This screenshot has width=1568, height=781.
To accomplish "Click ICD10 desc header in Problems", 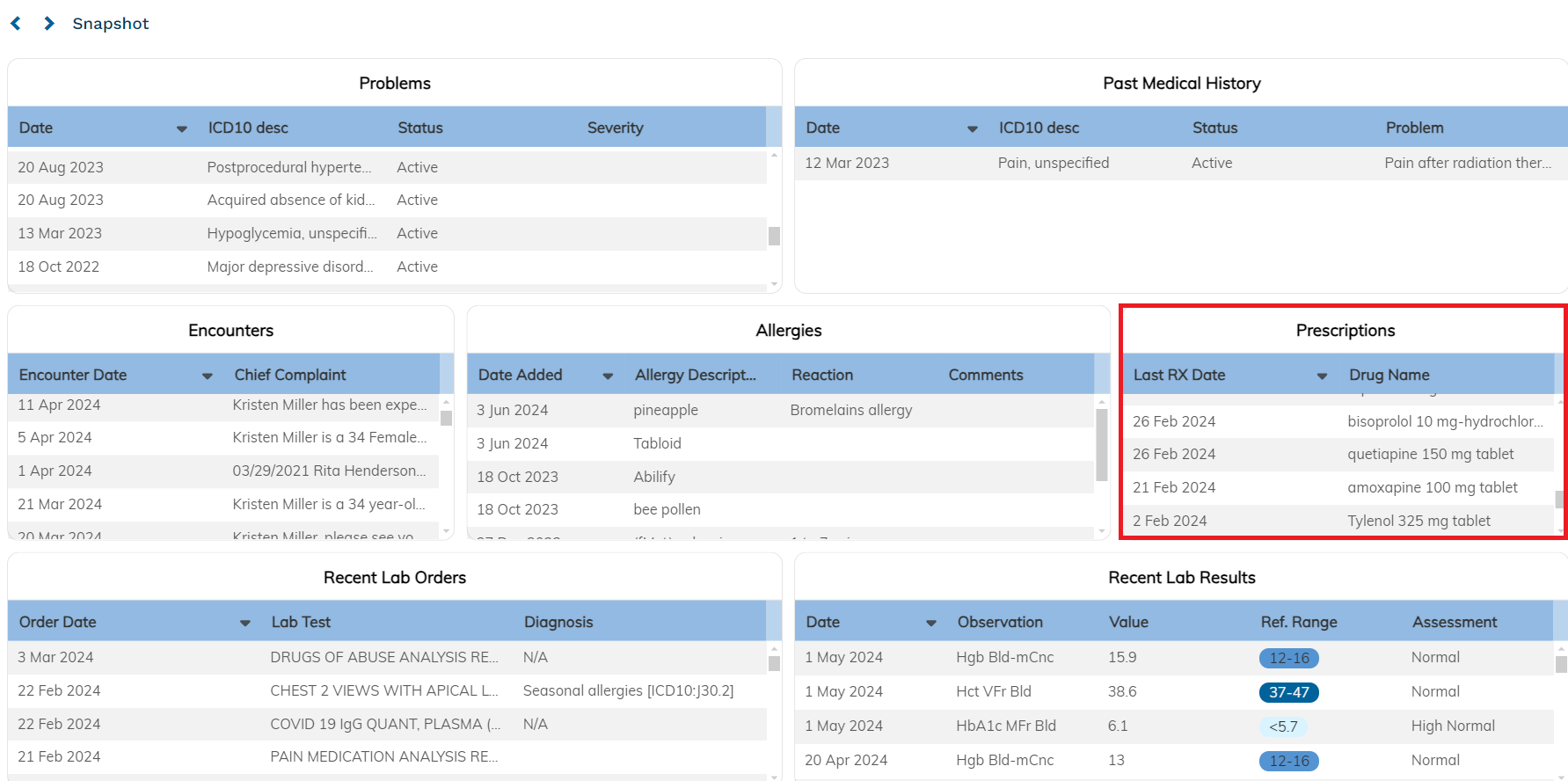I will (x=248, y=128).
